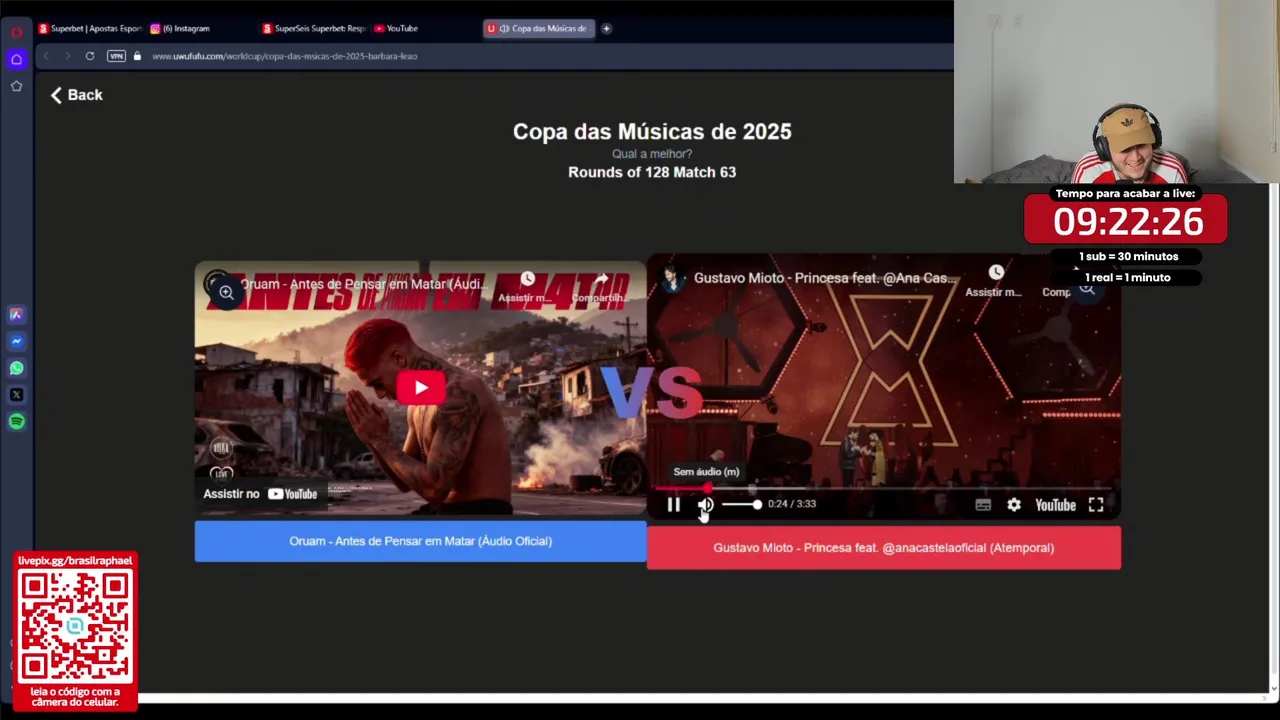Pause the Gustavo Mioto video

coord(674,505)
